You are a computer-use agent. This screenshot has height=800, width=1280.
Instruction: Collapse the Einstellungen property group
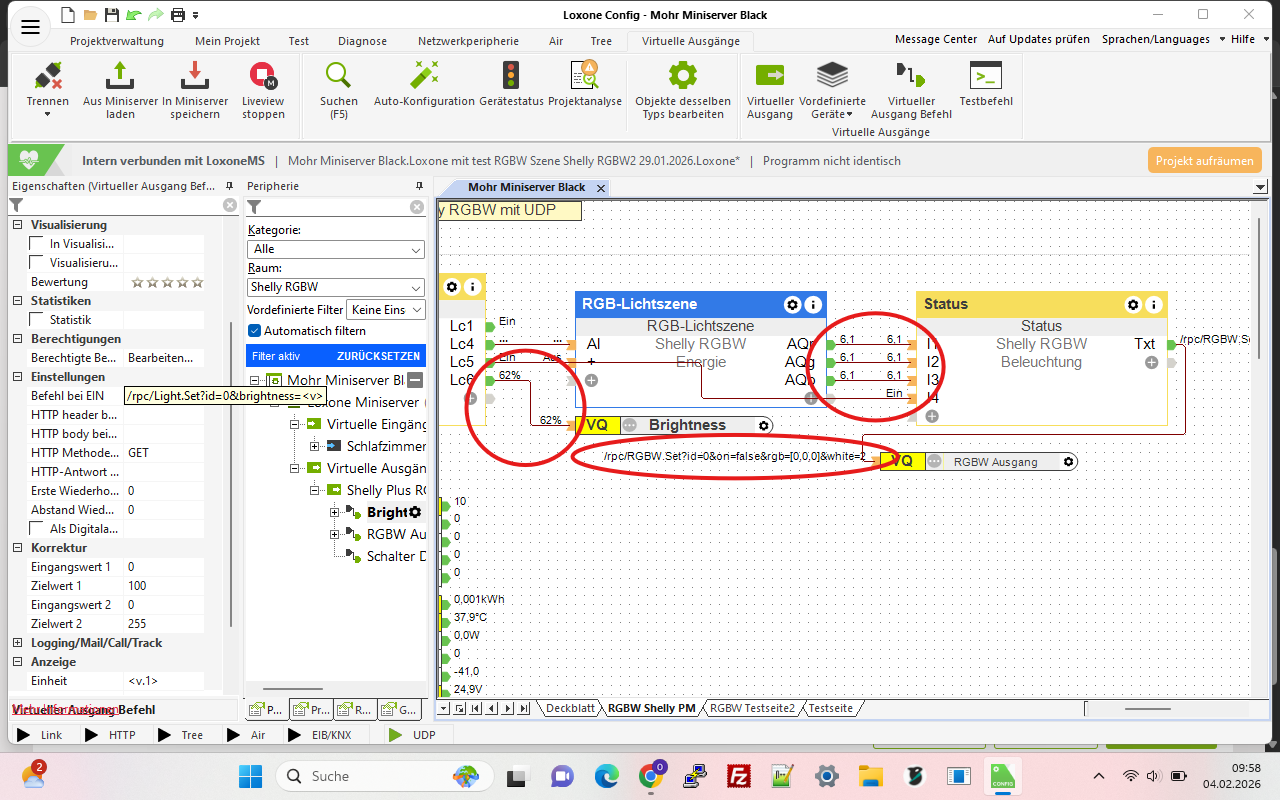17,377
